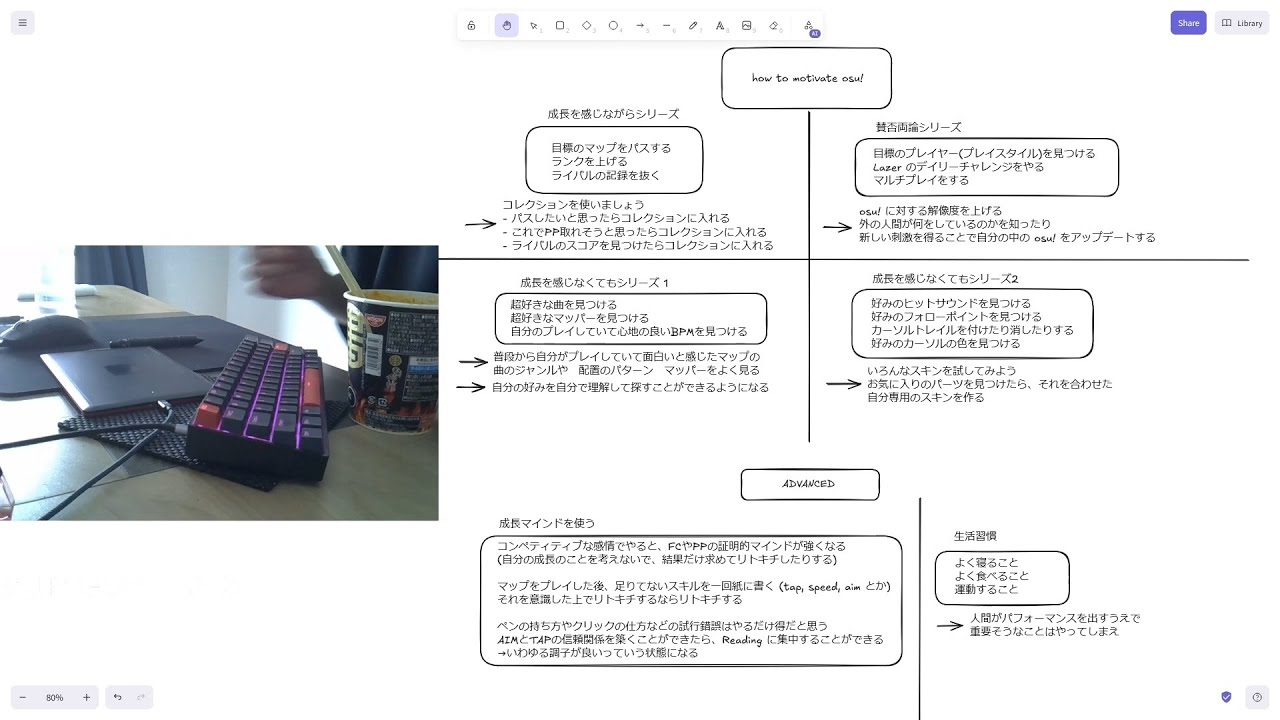Select the Text tool
1280x720 pixels.
720,25
